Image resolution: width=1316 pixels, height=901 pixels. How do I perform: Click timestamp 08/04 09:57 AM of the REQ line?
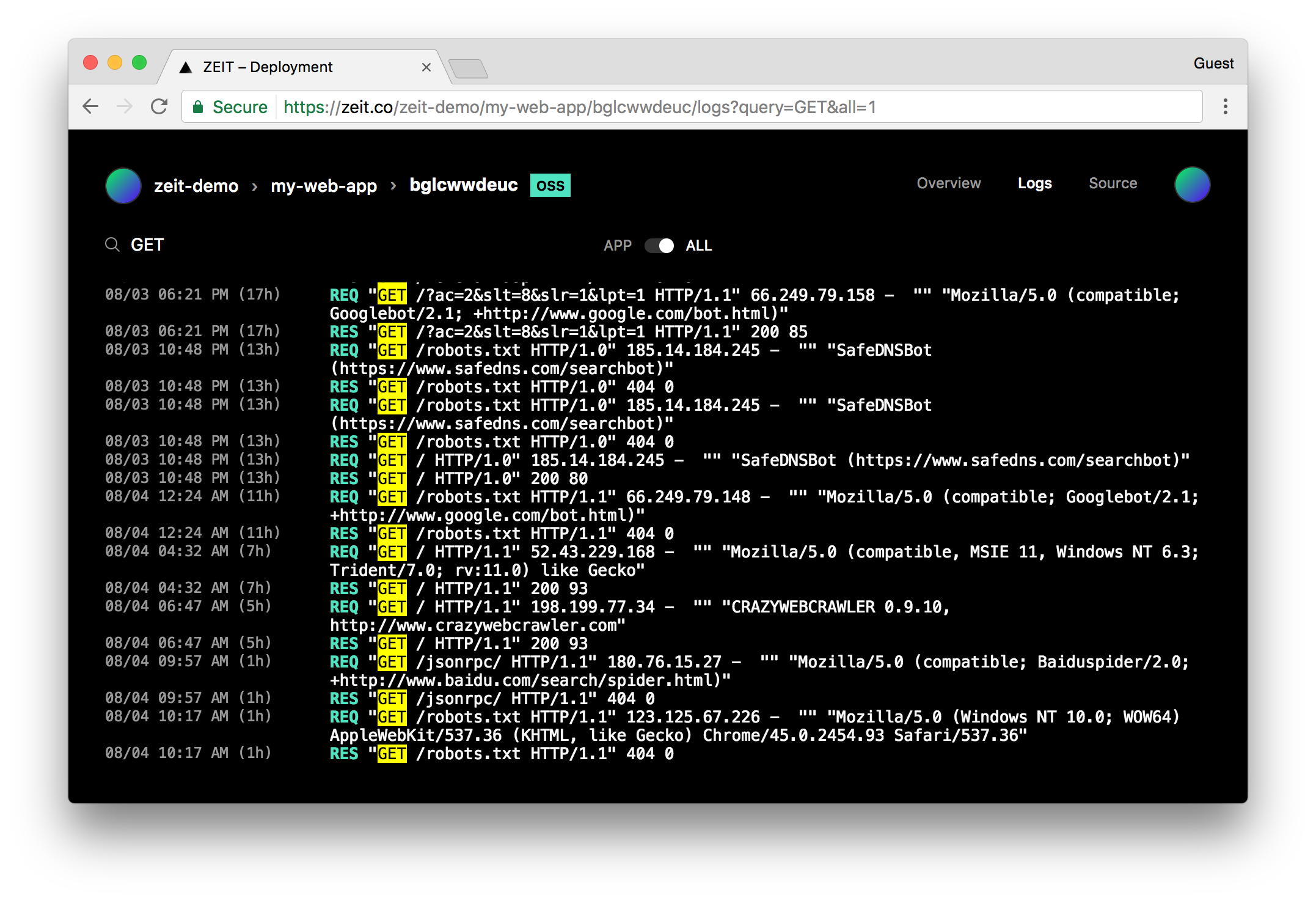point(188,661)
